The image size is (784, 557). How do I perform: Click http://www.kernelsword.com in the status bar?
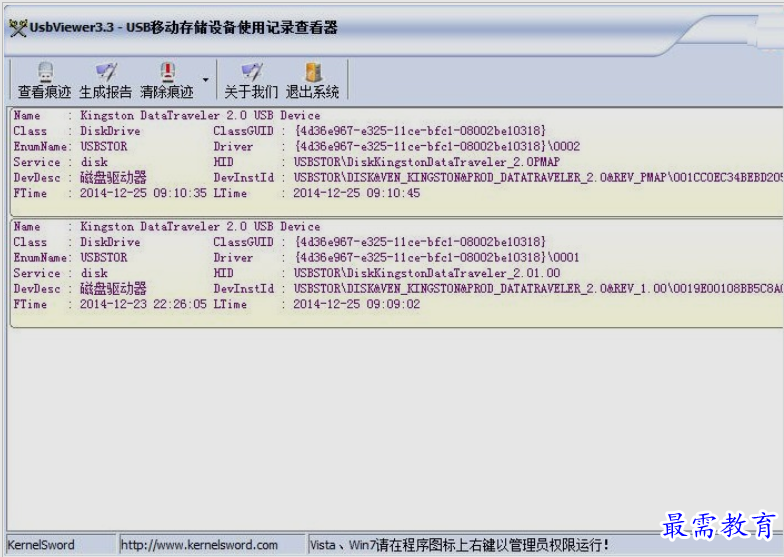pyautogui.click(x=199, y=544)
